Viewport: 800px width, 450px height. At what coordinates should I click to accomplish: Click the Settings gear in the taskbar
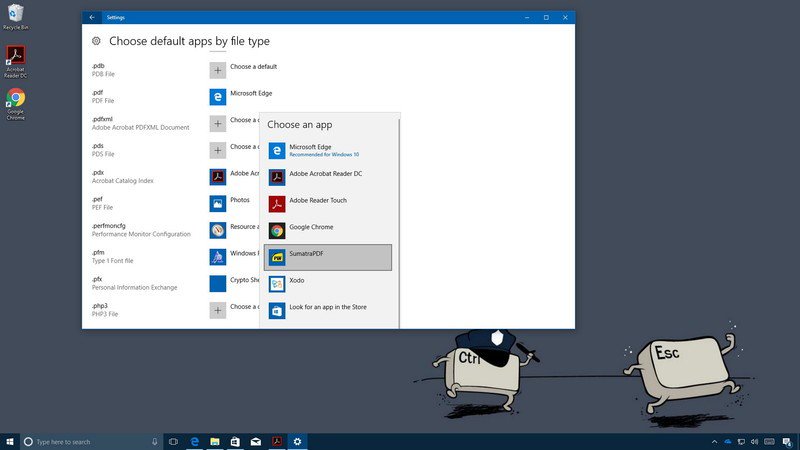(x=297, y=442)
